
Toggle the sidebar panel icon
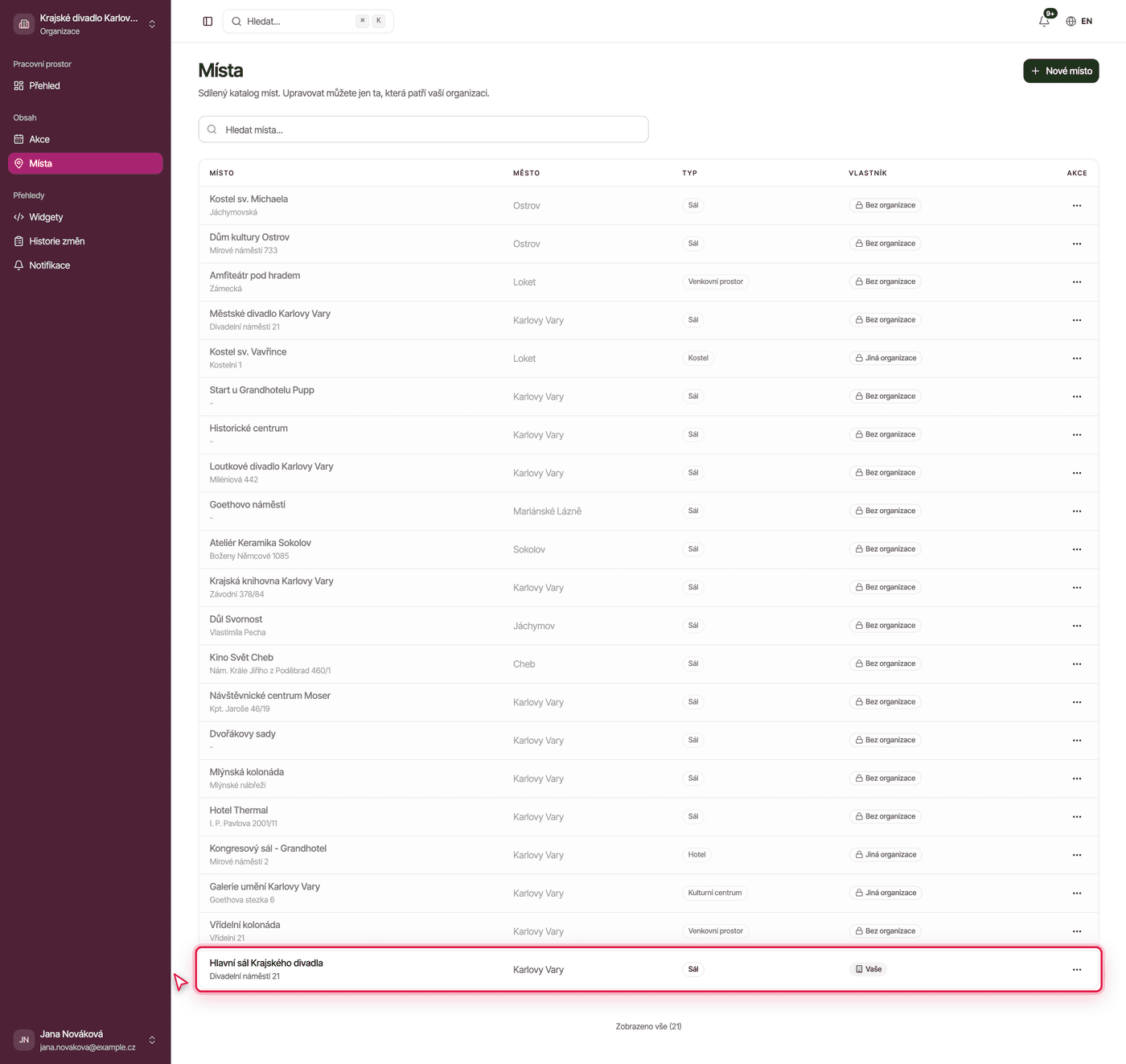pyautogui.click(x=208, y=22)
